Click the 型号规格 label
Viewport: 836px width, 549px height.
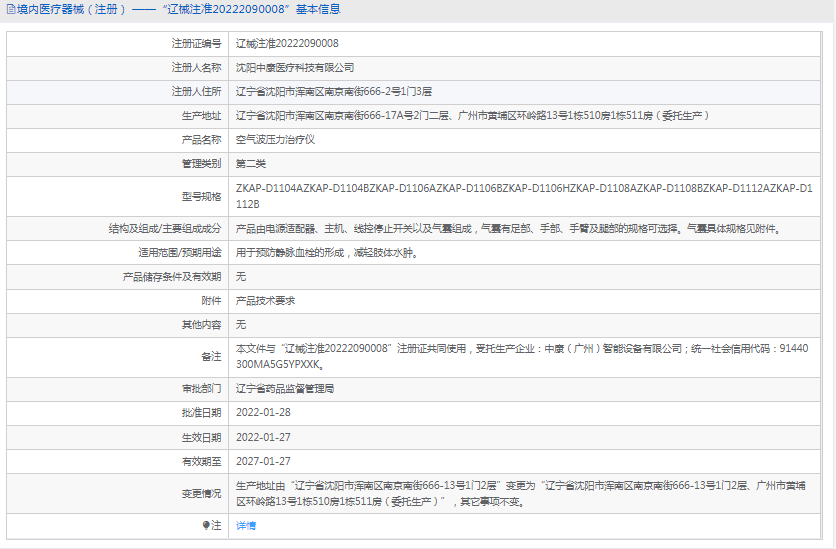(201, 196)
